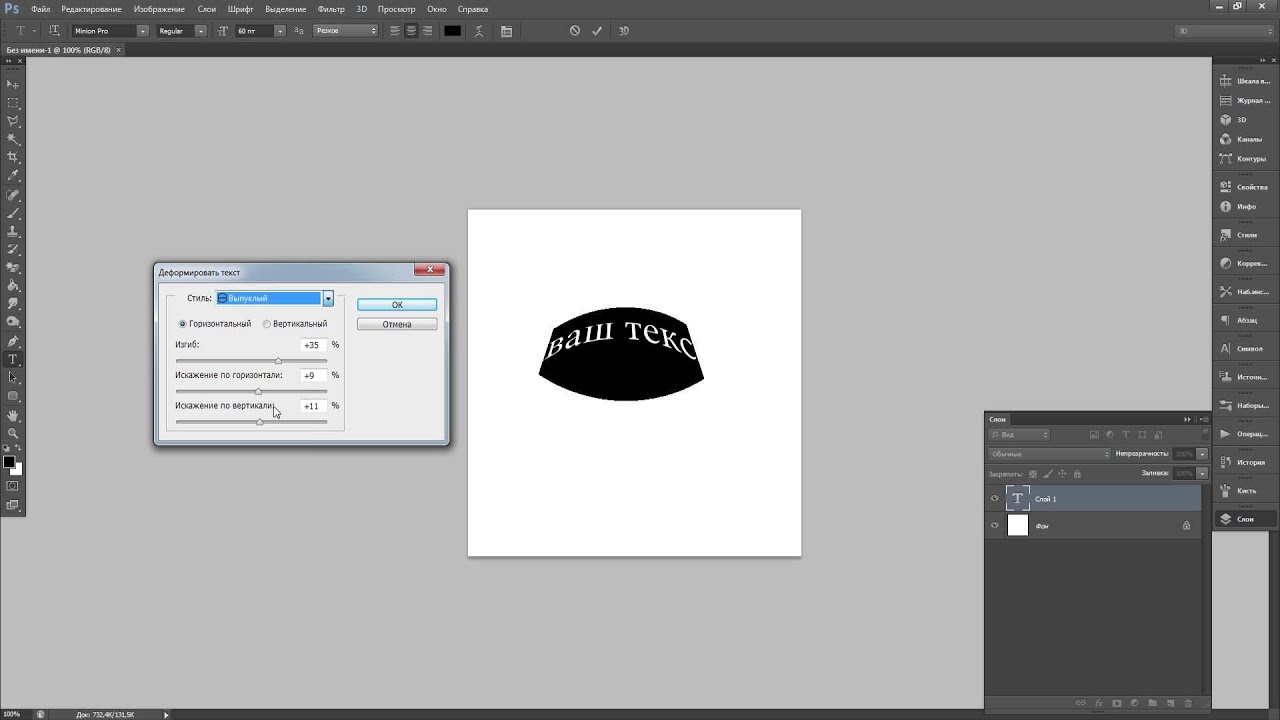Open the Слои menu
The image size is (1280, 720).
(207, 9)
